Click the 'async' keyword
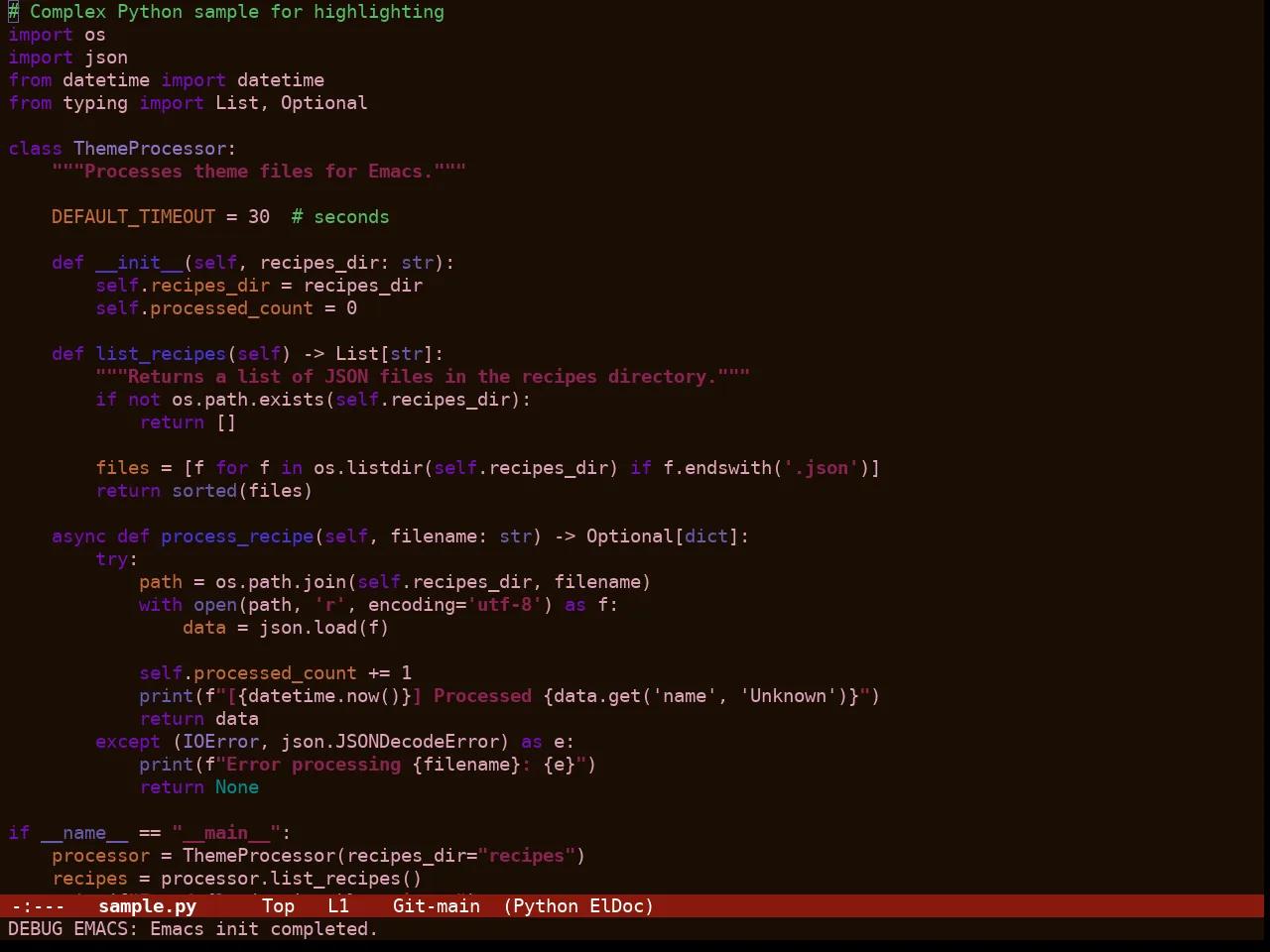 (x=78, y=536)
